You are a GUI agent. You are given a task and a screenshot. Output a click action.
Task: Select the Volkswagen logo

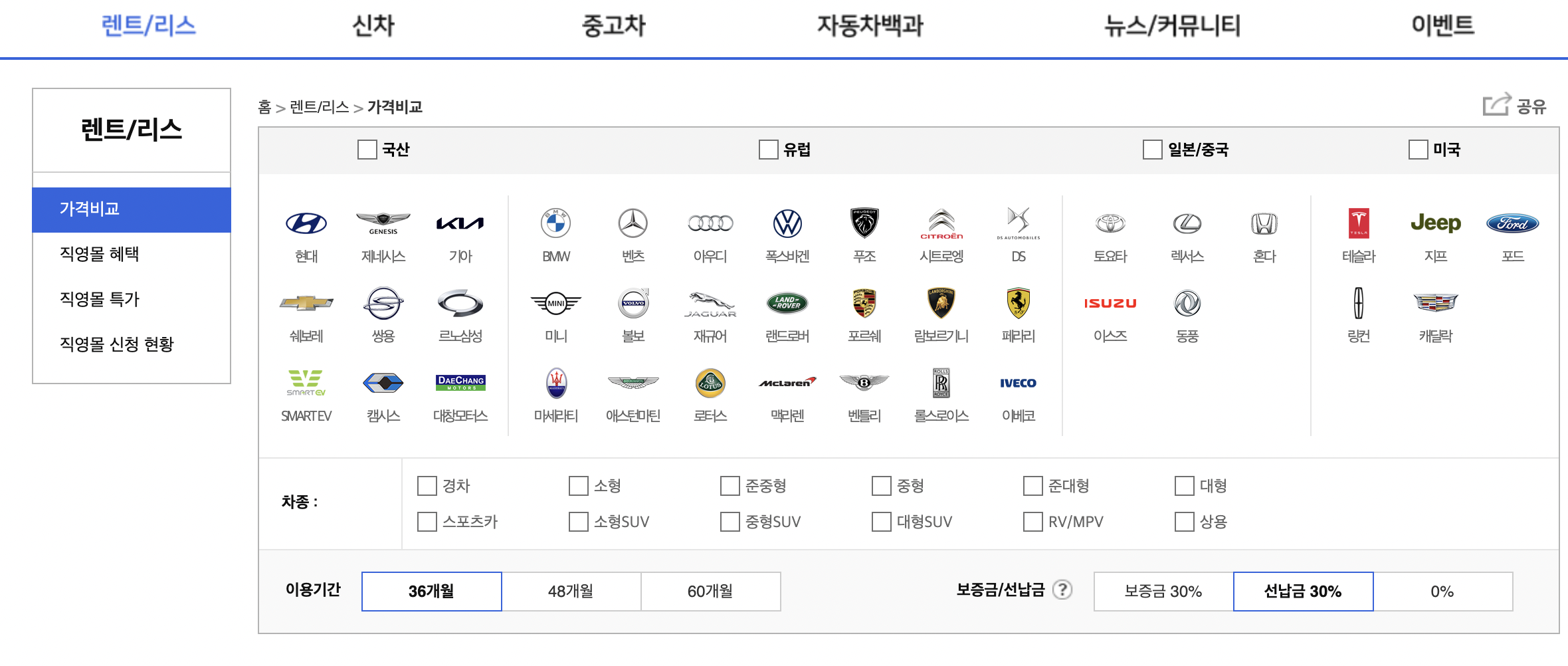pos(787,223)
